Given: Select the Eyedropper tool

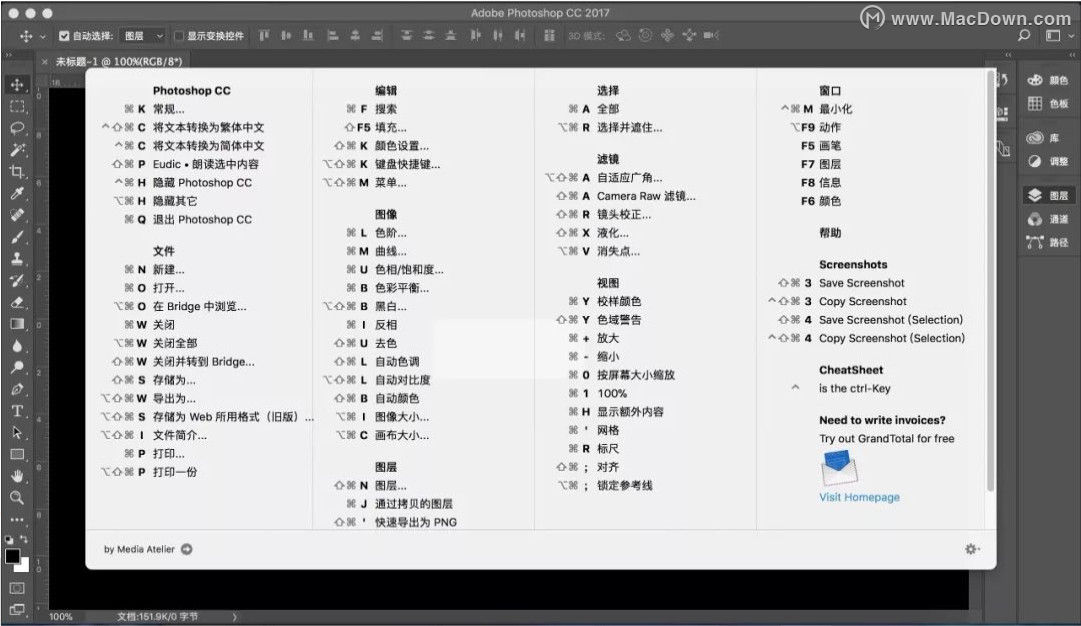Looking at the screenshot, I should tap(17, 194).
